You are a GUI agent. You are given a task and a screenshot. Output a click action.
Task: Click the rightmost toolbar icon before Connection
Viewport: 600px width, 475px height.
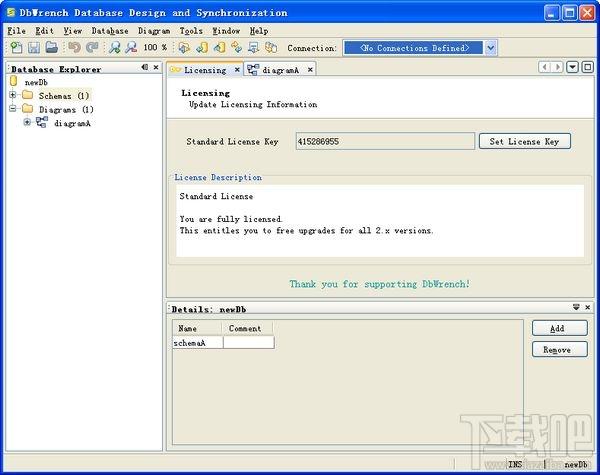click(x=271, y=47)
